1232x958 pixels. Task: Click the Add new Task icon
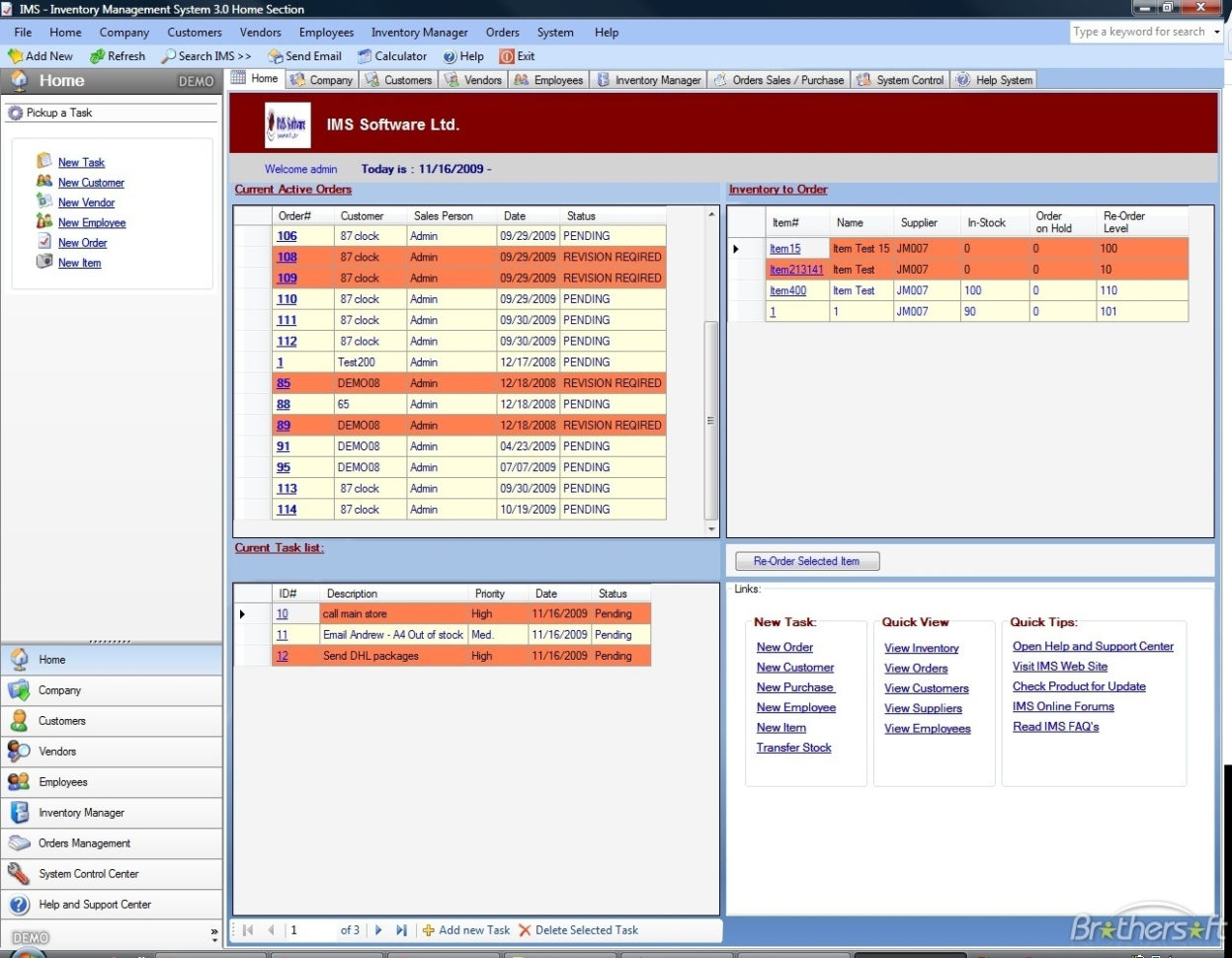464,930
